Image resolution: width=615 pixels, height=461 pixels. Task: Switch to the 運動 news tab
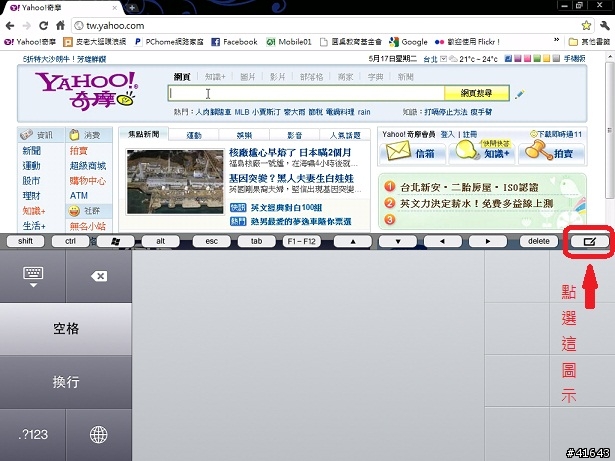tap(194, 135)
